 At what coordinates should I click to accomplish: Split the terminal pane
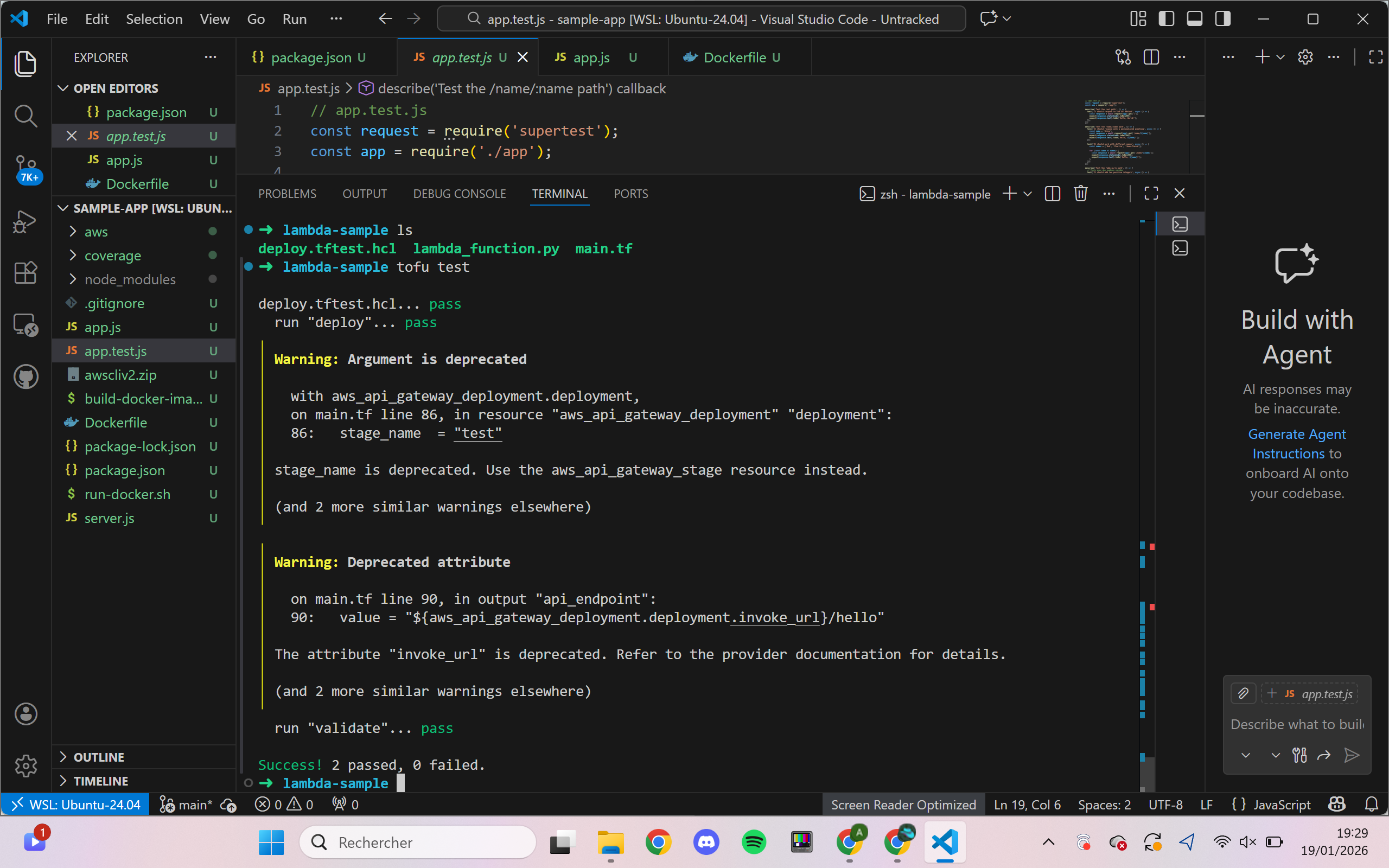[1052, 194]
